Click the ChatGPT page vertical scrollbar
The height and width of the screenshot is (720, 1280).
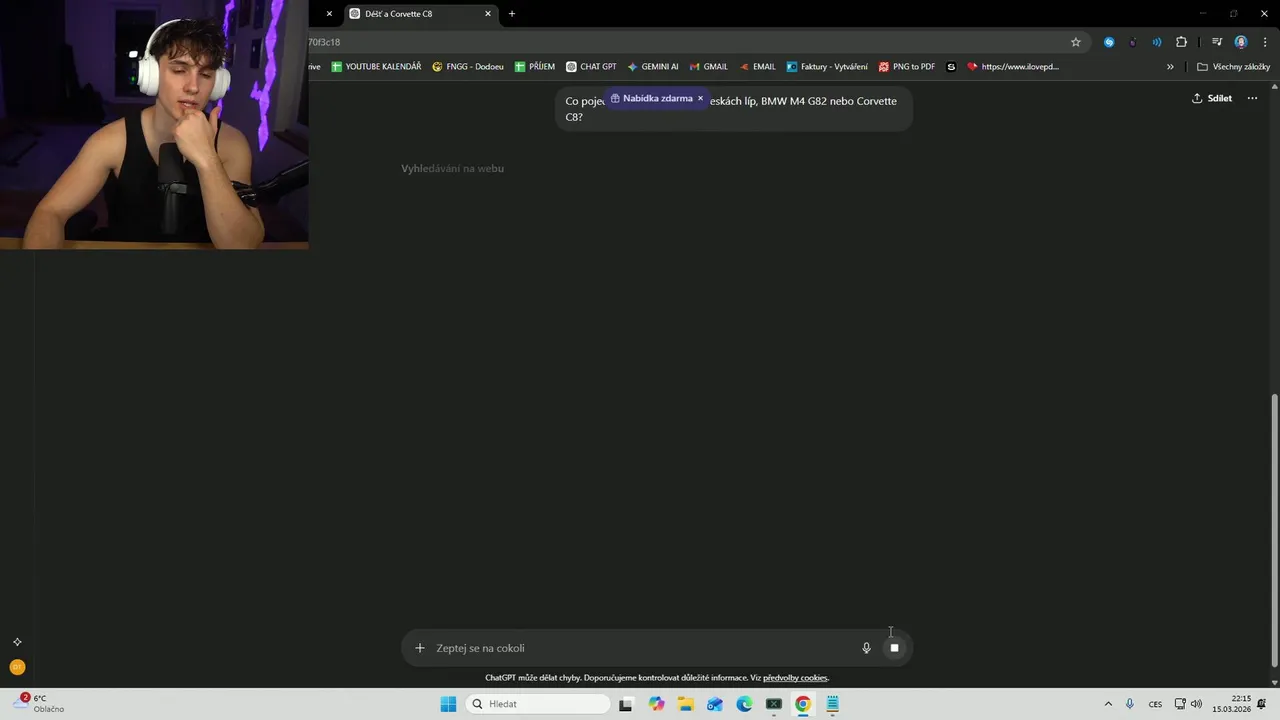[1274, 530]
